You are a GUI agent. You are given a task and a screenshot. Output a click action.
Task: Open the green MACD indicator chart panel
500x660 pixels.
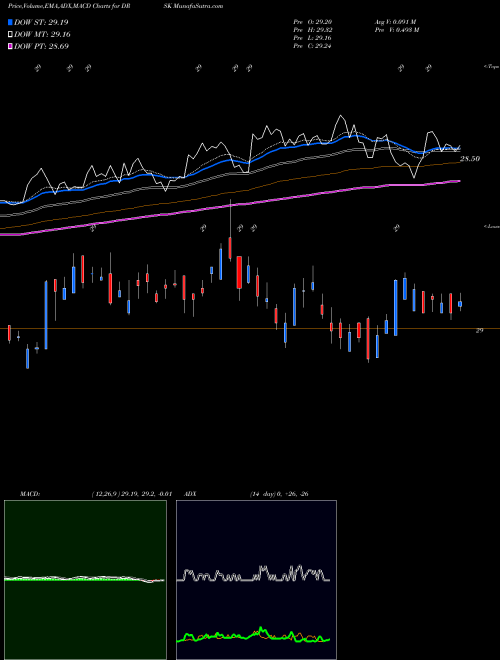click(x=85, y=580)
